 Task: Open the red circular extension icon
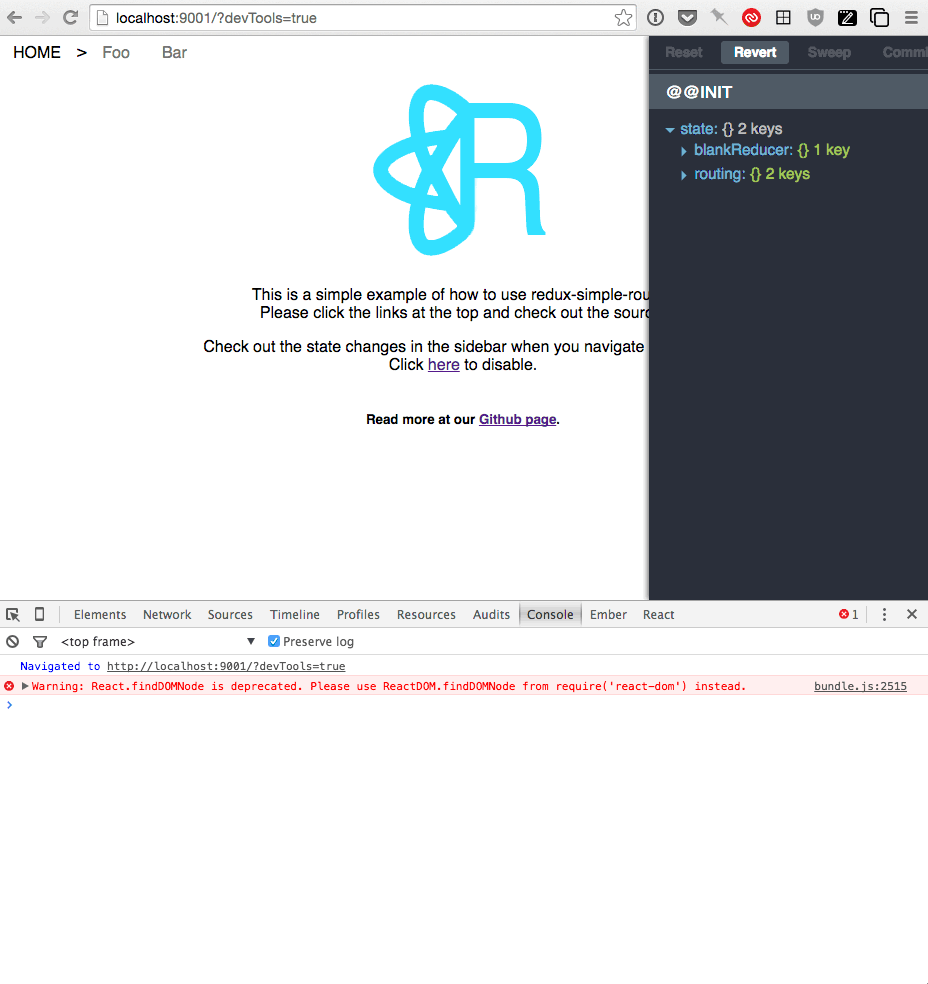[x=751, y=18]
